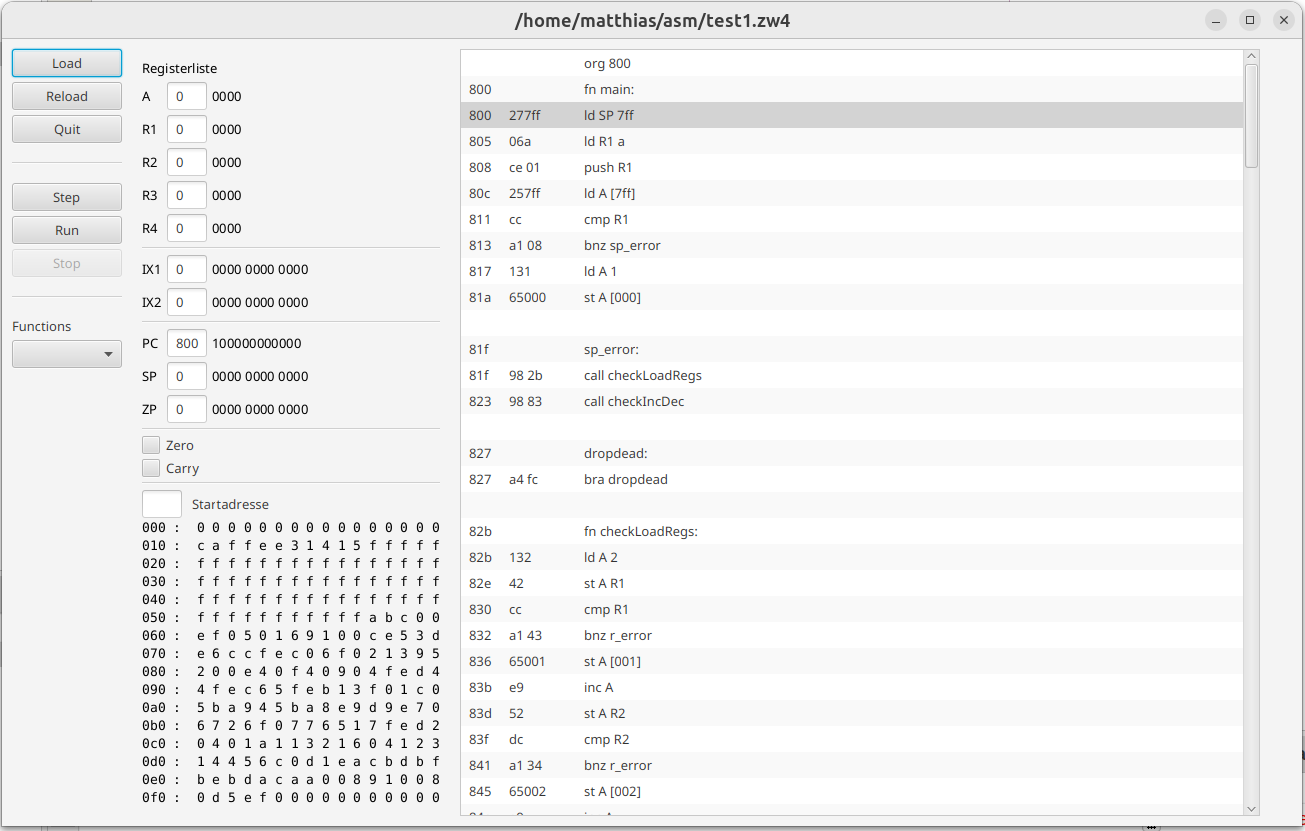Toggle the Carry flag checkbox

click(152, 468)
